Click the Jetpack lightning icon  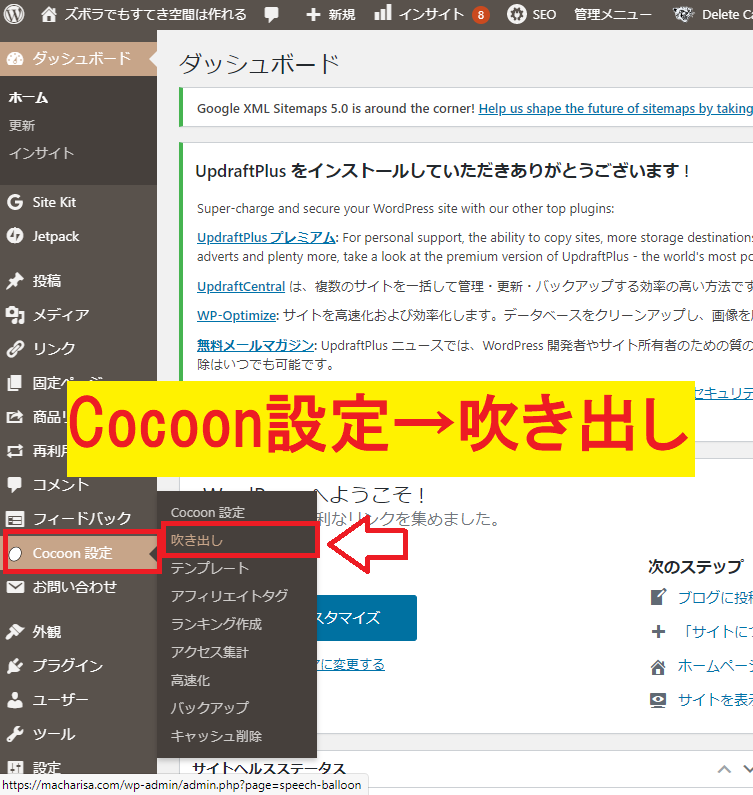tap(15, 236)
